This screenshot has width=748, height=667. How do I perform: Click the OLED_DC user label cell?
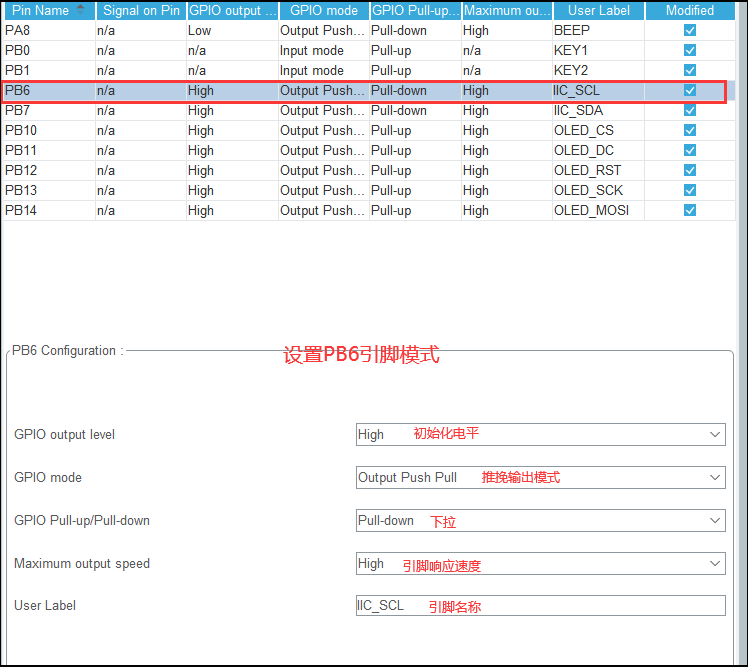click(x=598, y=151)
